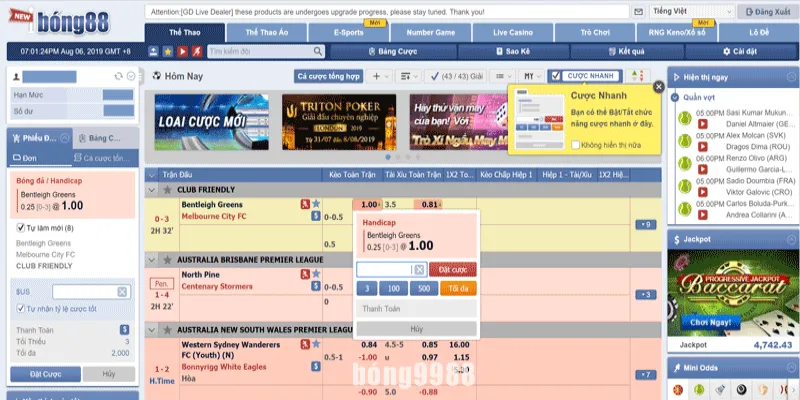Screen dimensions: 800x400
Task: Open Kết quả results
Action: [627, 52]
